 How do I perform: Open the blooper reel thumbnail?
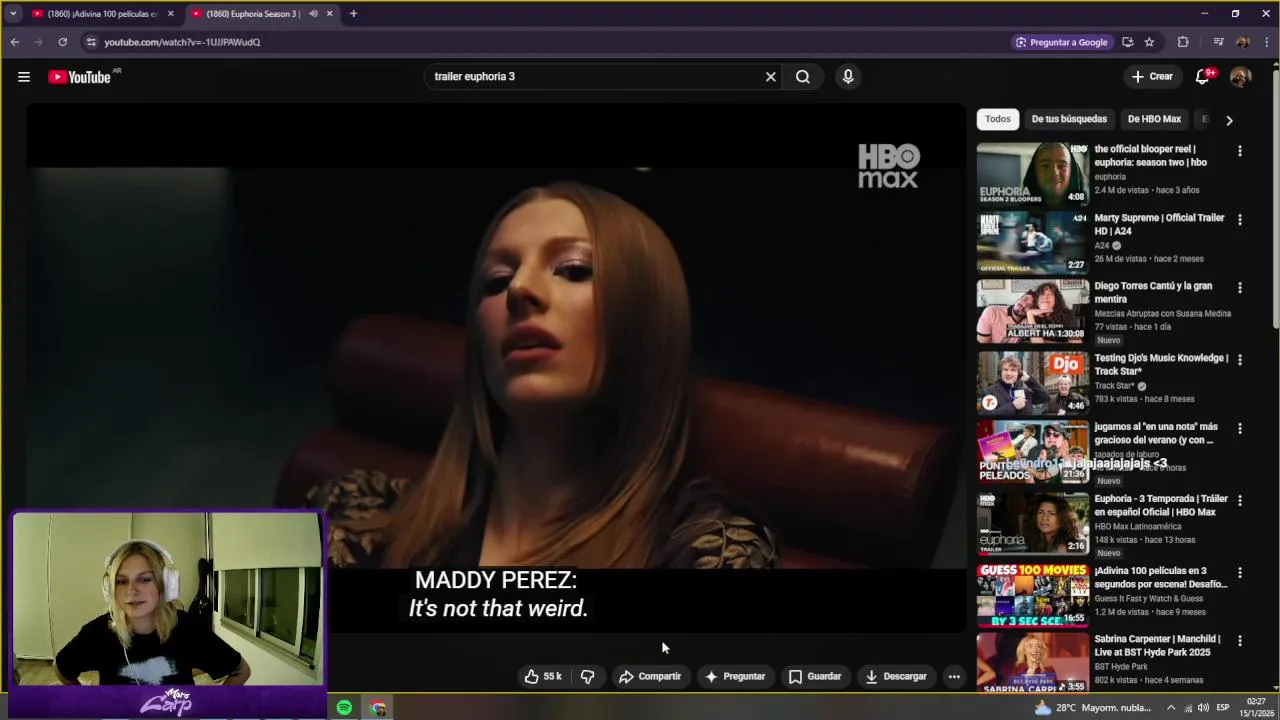1032,174
